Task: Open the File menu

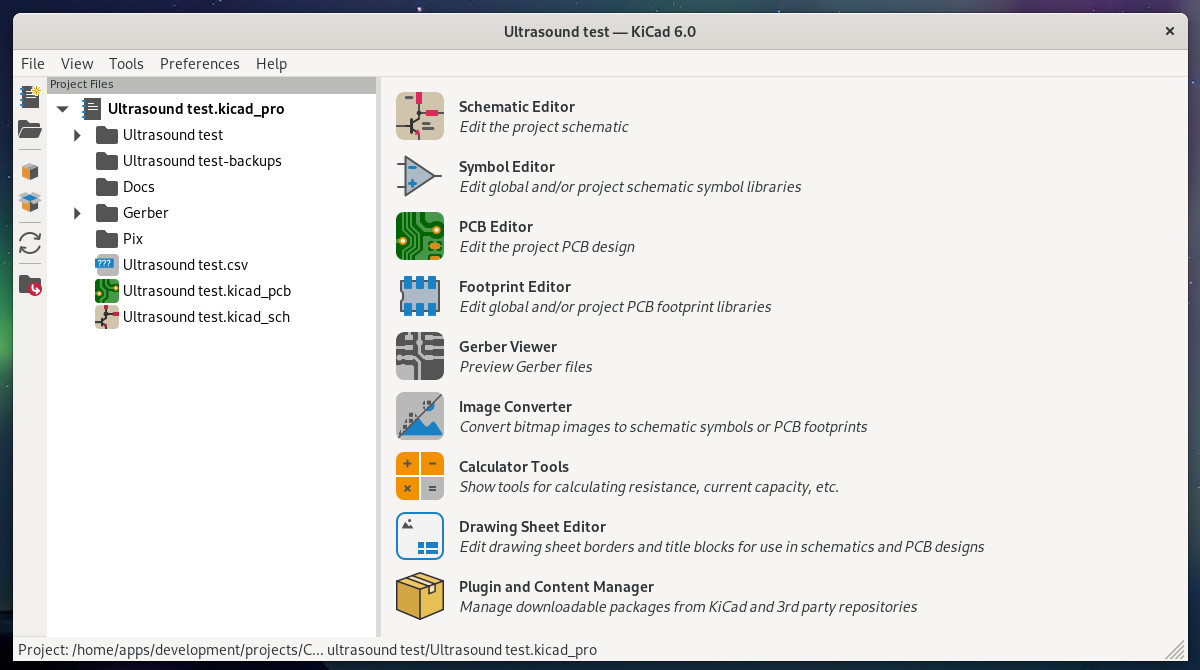Action: coord(33,63)
